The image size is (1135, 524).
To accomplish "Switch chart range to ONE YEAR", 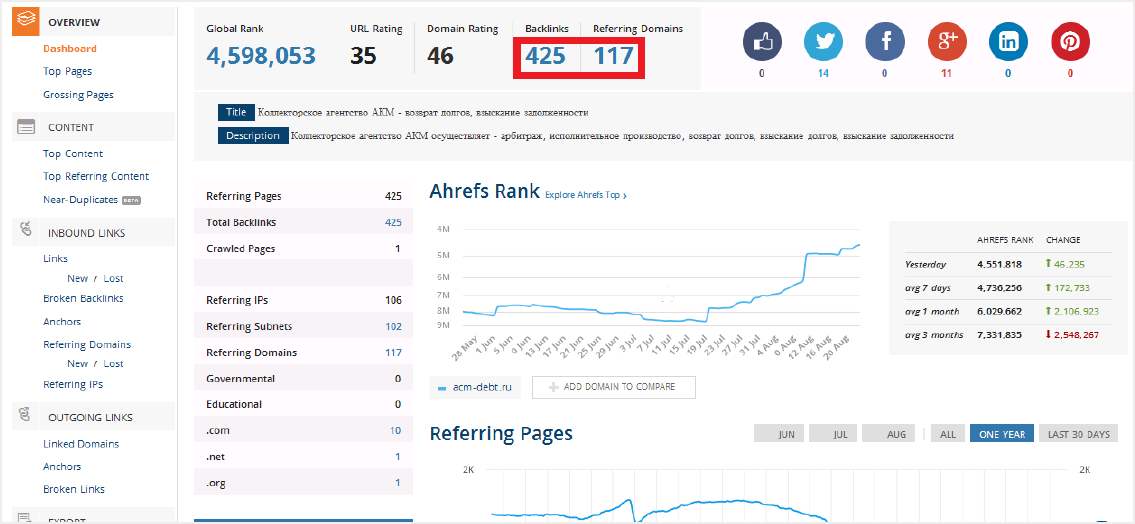I will [x=1001, y=434].
